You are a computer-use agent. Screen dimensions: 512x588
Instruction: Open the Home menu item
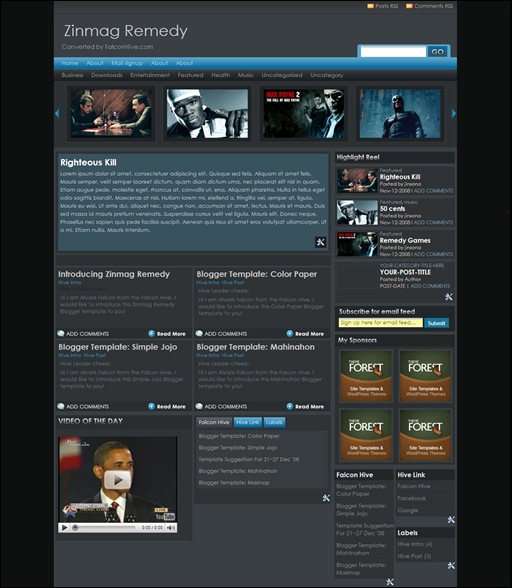[x=70, y=63]
